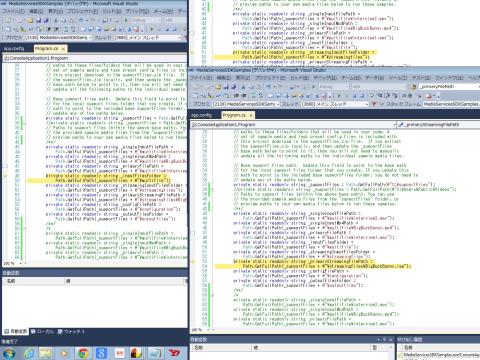Close Program.cs tab in left window
Image resolution: width=480 pixels, height=360 pixels.
(63, 49)
